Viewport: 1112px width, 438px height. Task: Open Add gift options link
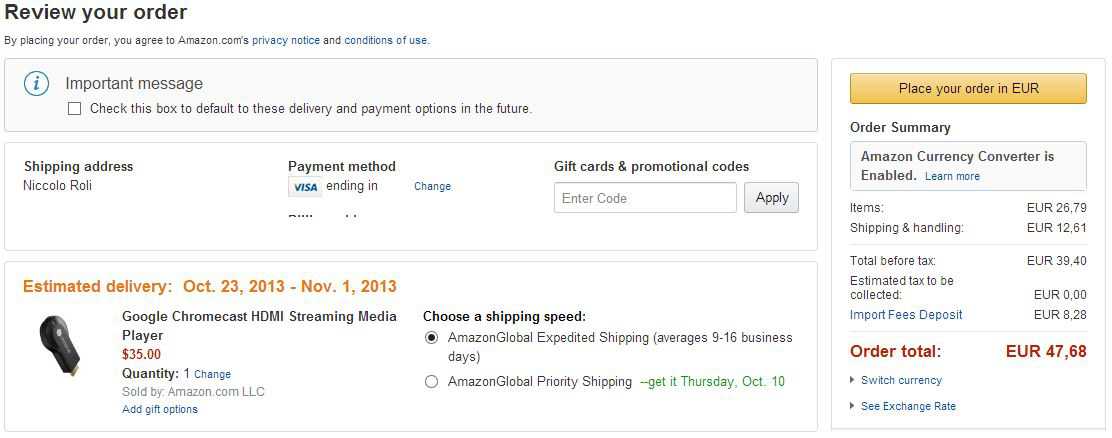pyautogui.click(x=160, y=409)
